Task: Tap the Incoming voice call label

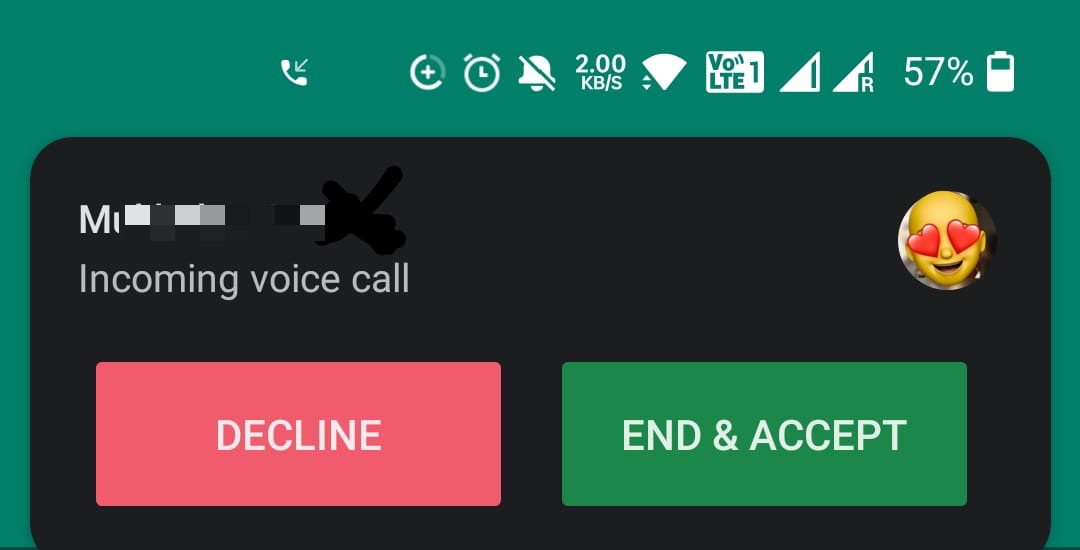Action: 244,279
